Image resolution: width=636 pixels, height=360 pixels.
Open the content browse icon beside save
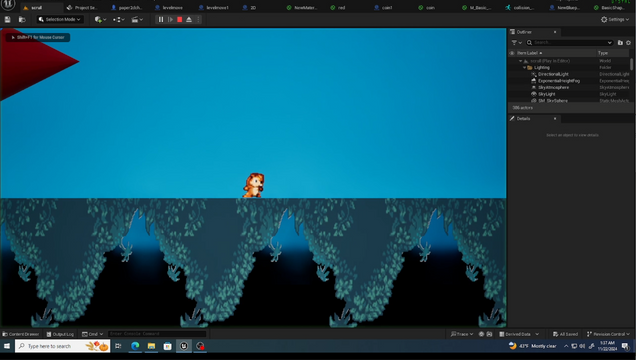(x=22, y=19)
